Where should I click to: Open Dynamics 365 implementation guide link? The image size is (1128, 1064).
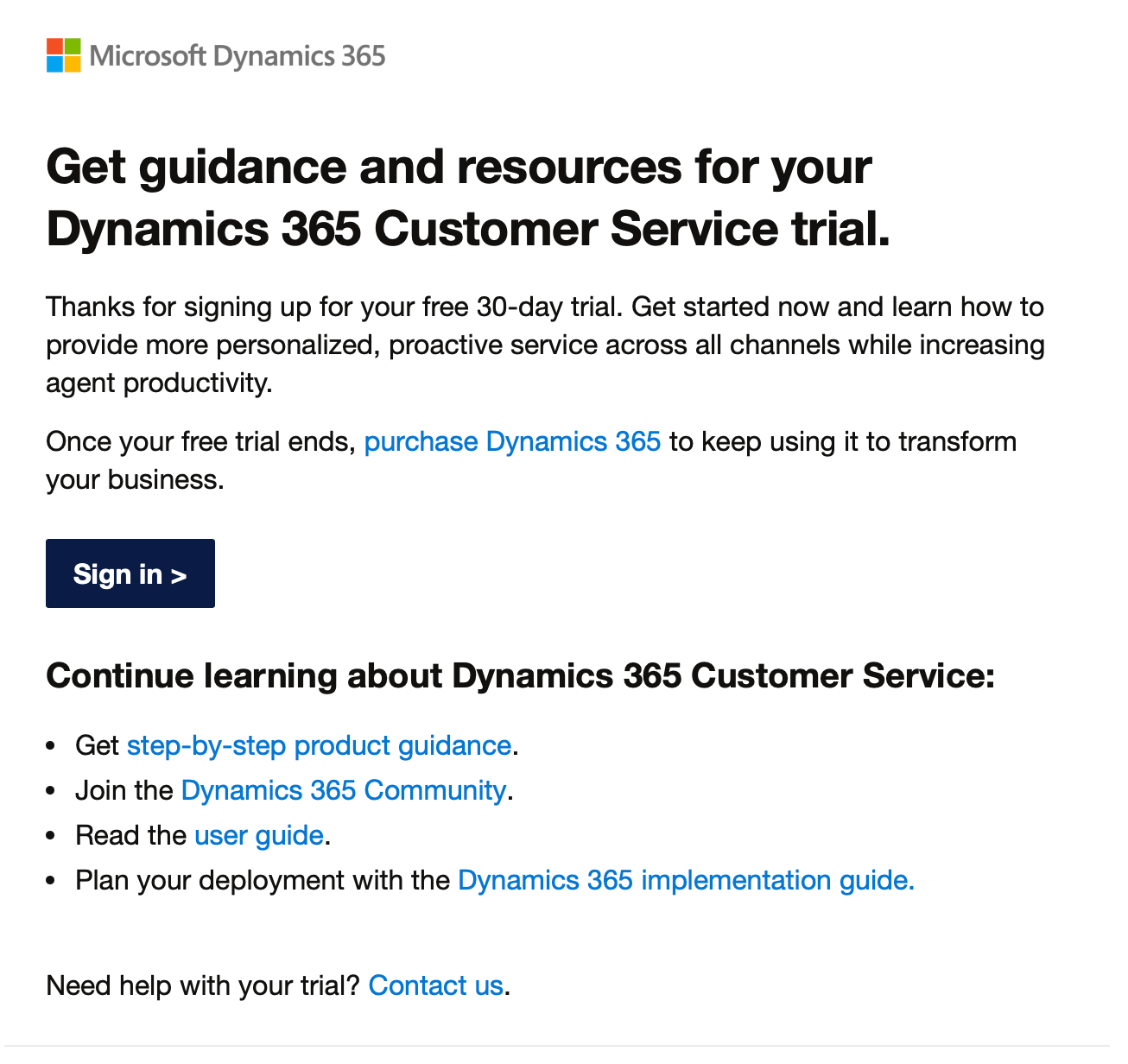click(x=685, y=880)
